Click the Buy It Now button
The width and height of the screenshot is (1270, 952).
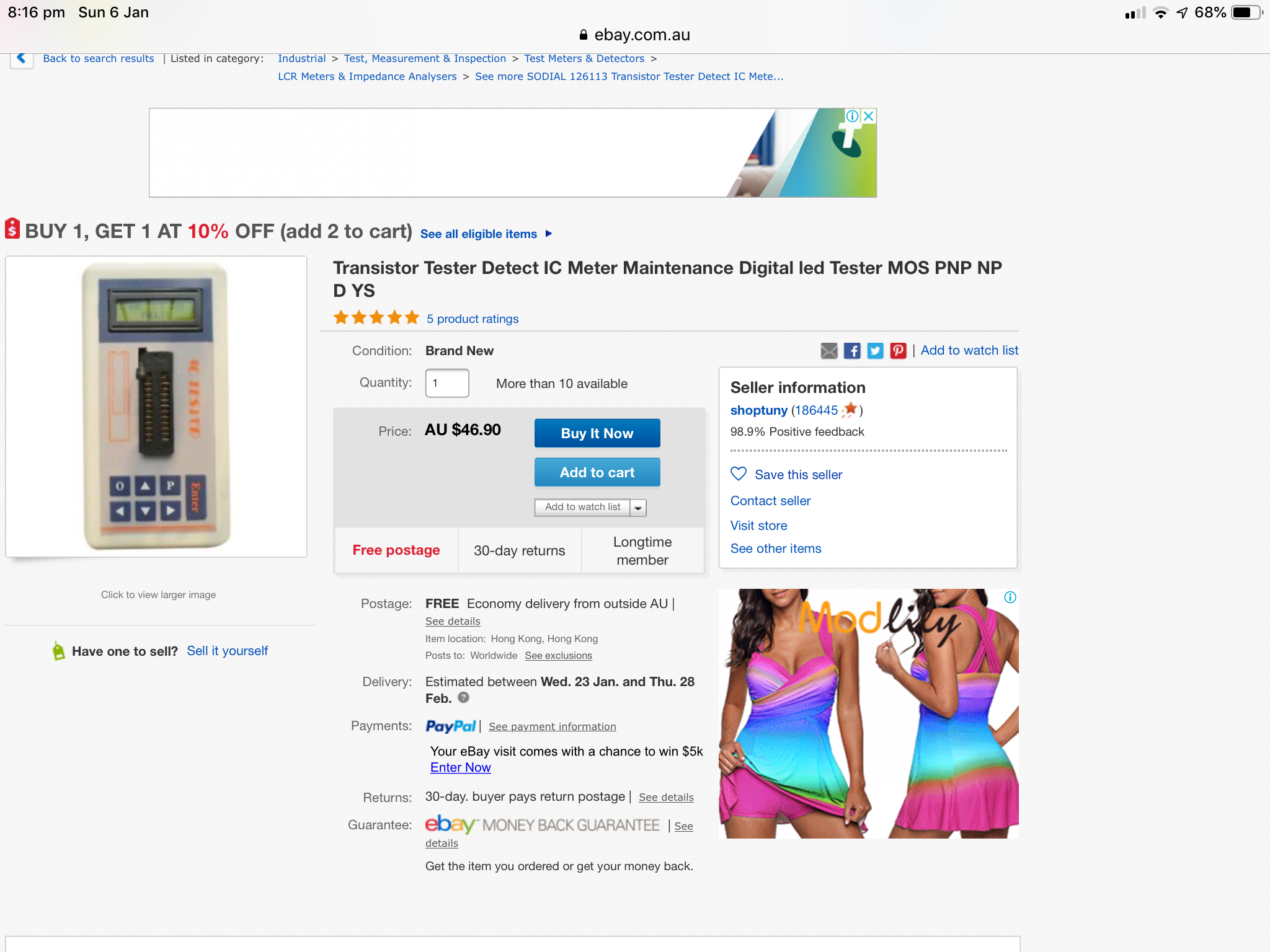(x=597, y=433)
